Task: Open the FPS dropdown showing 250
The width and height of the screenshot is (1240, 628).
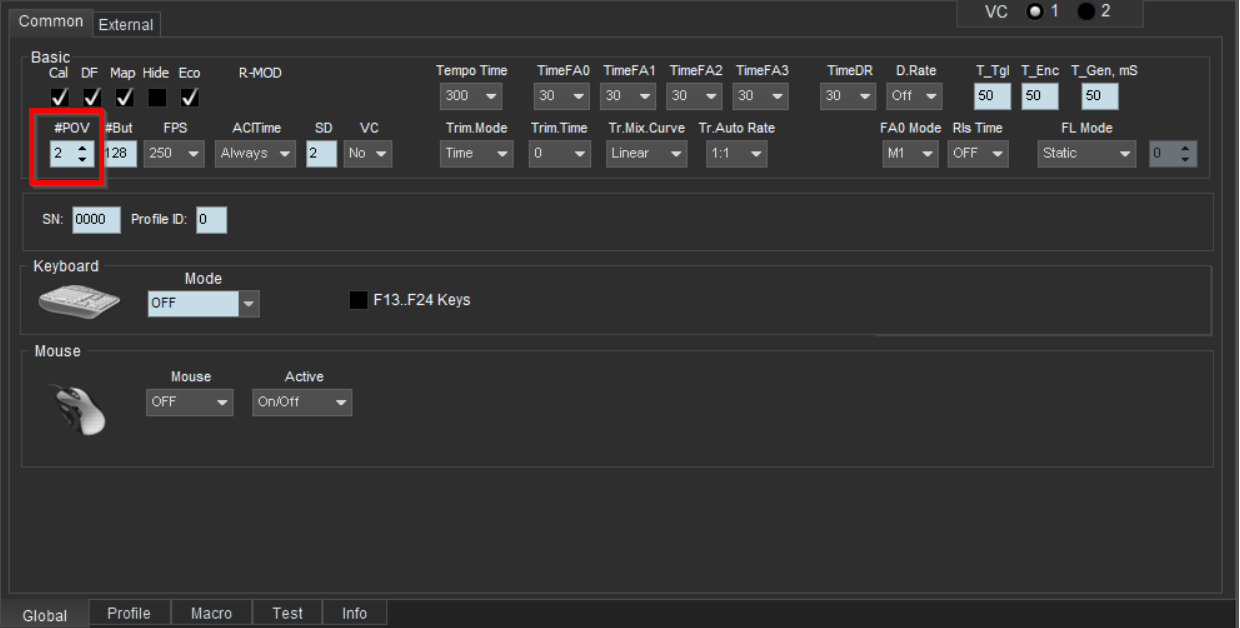Action: (175, 153)
